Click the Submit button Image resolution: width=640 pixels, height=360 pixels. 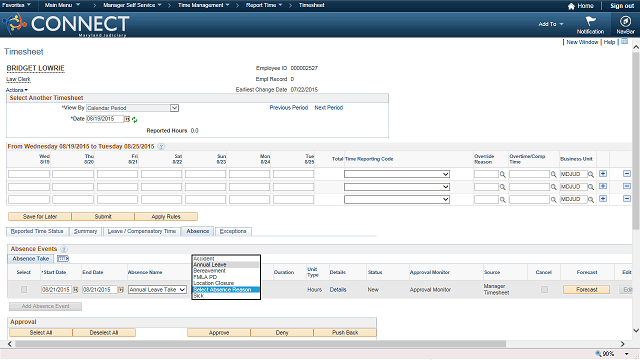coord(103,216)
